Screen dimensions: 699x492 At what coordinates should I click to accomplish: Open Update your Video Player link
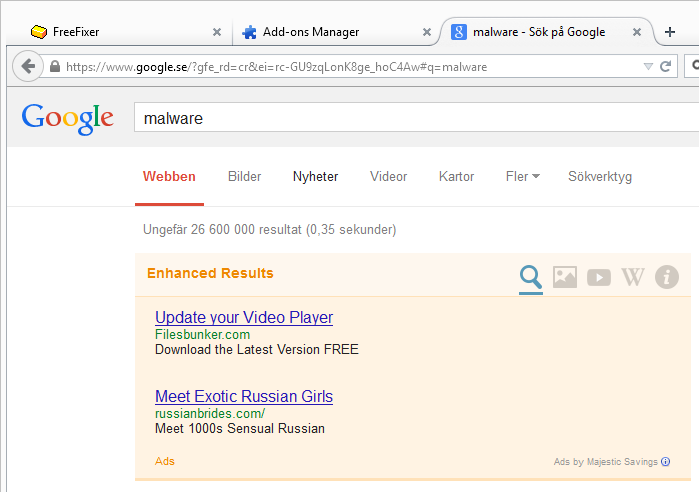244,317
